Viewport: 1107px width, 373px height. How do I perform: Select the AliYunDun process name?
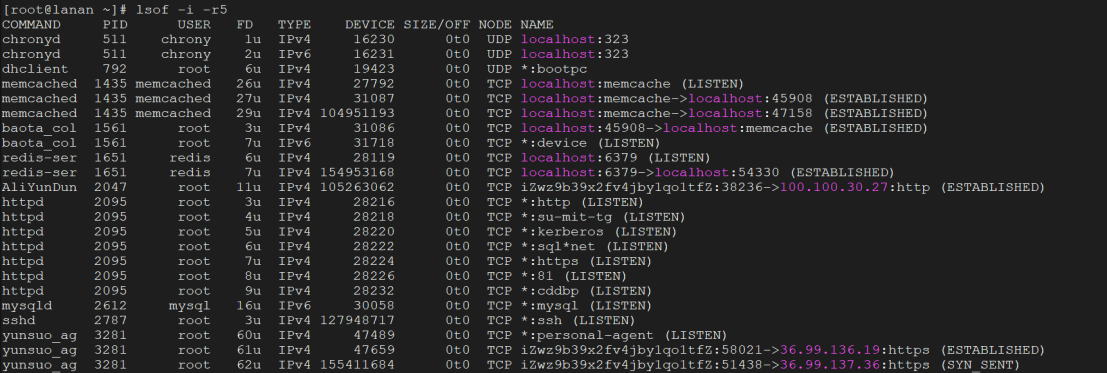pyautogui.click(x=40, y=187)
